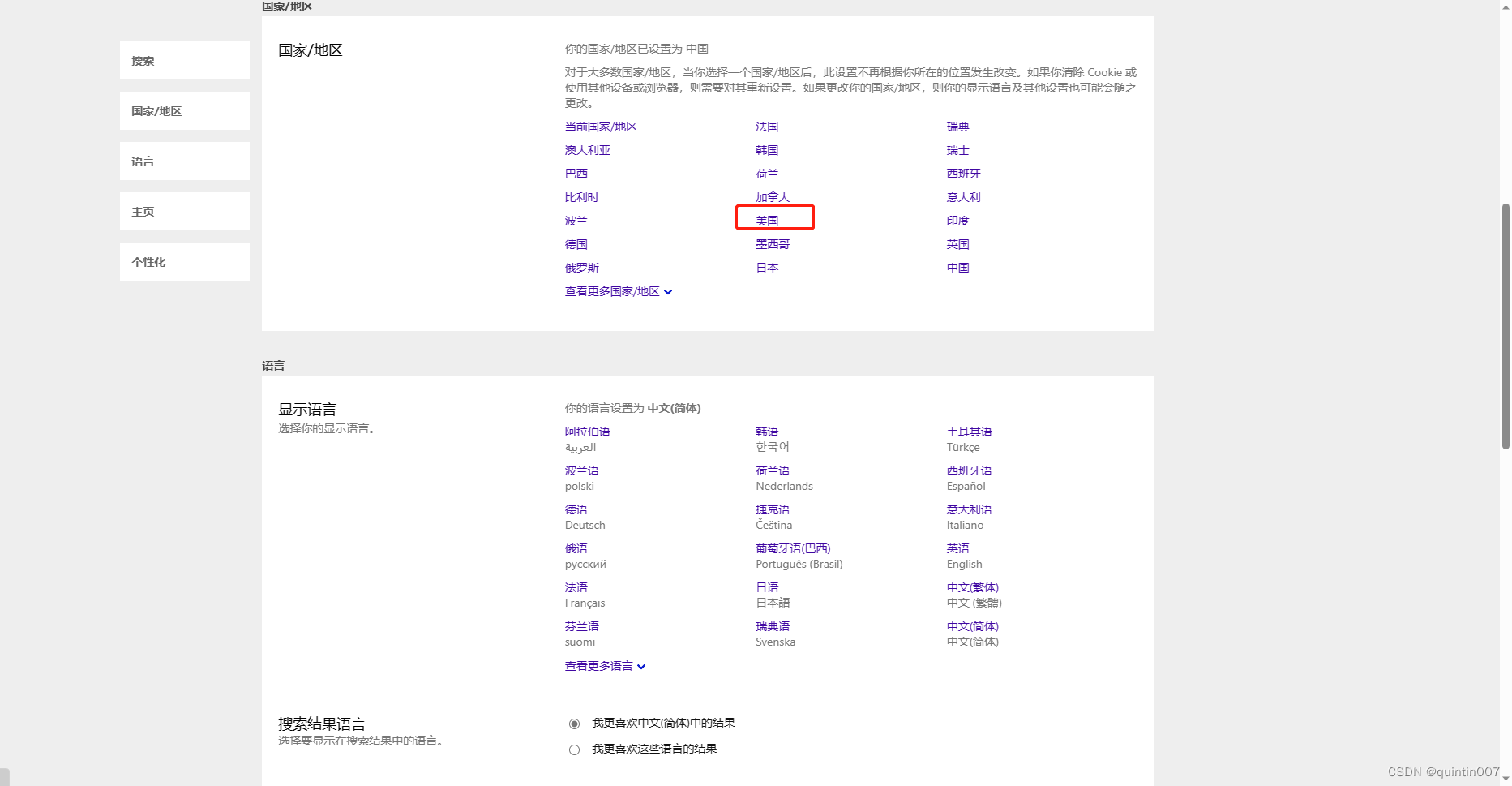Choose 中国 as country
1512x786 pixels.
(x=958, y=268)
